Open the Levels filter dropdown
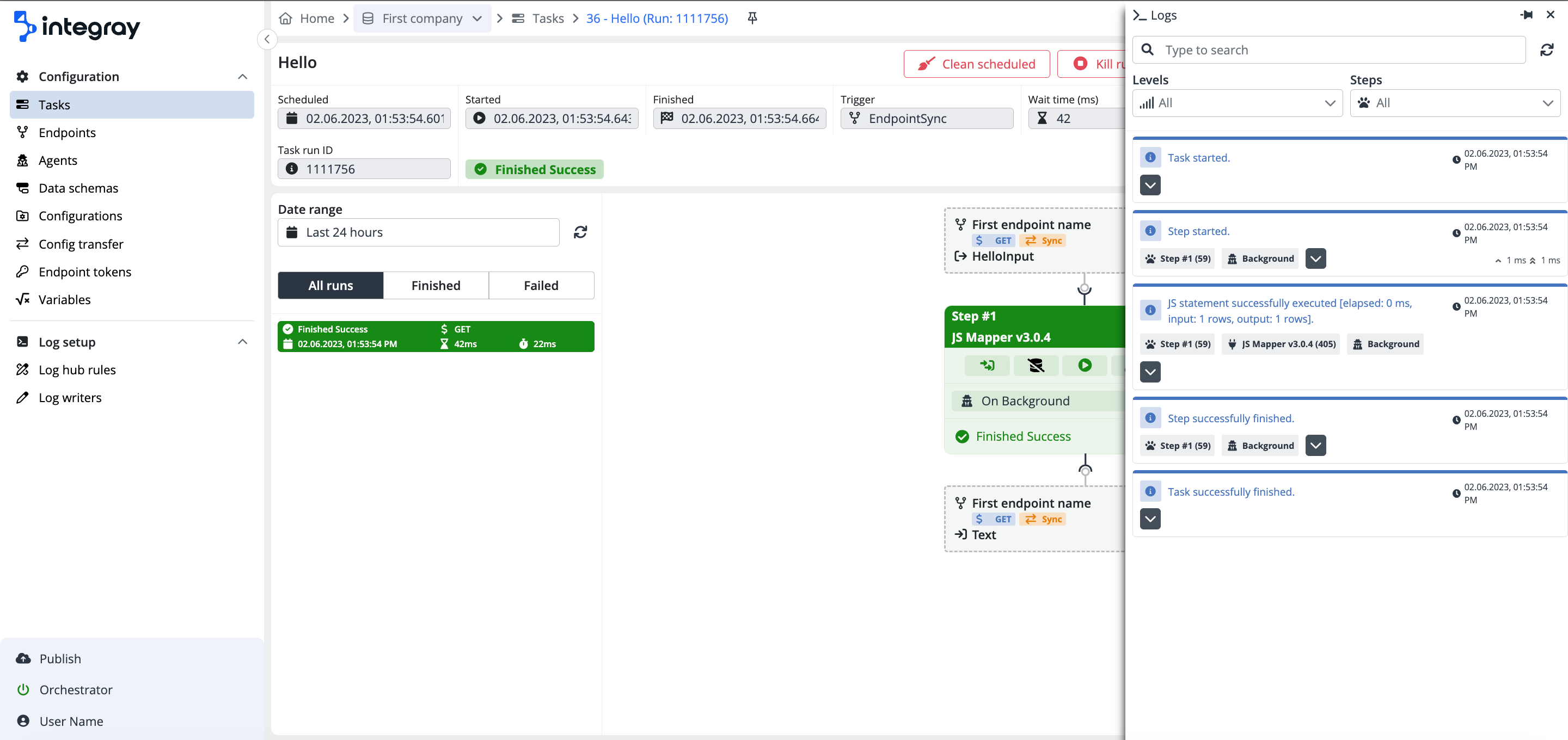Screen dimensions: 1568x740 coord(1236,102)
